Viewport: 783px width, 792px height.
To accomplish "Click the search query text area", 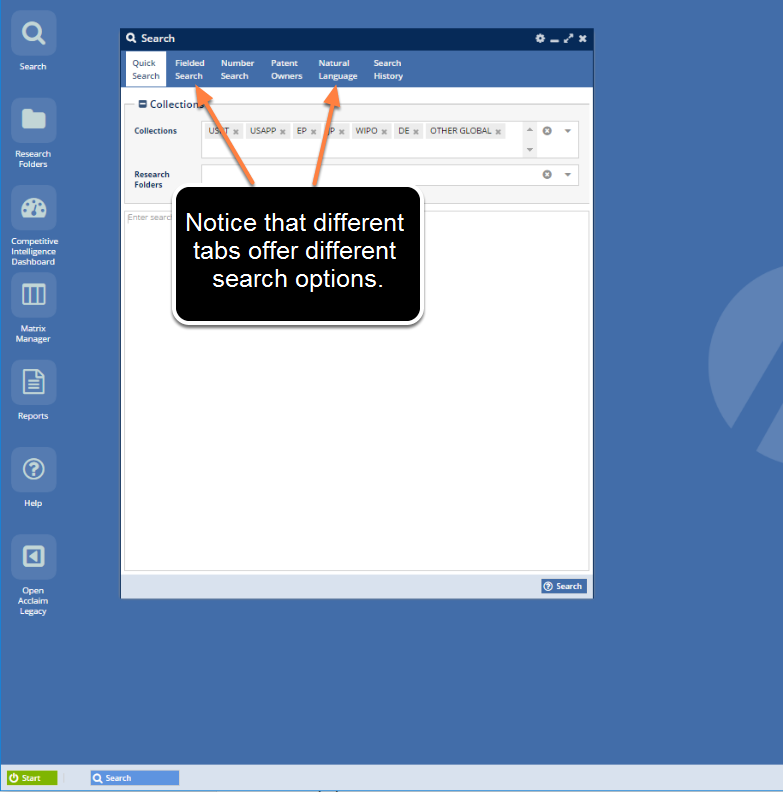I will (357, 390).
